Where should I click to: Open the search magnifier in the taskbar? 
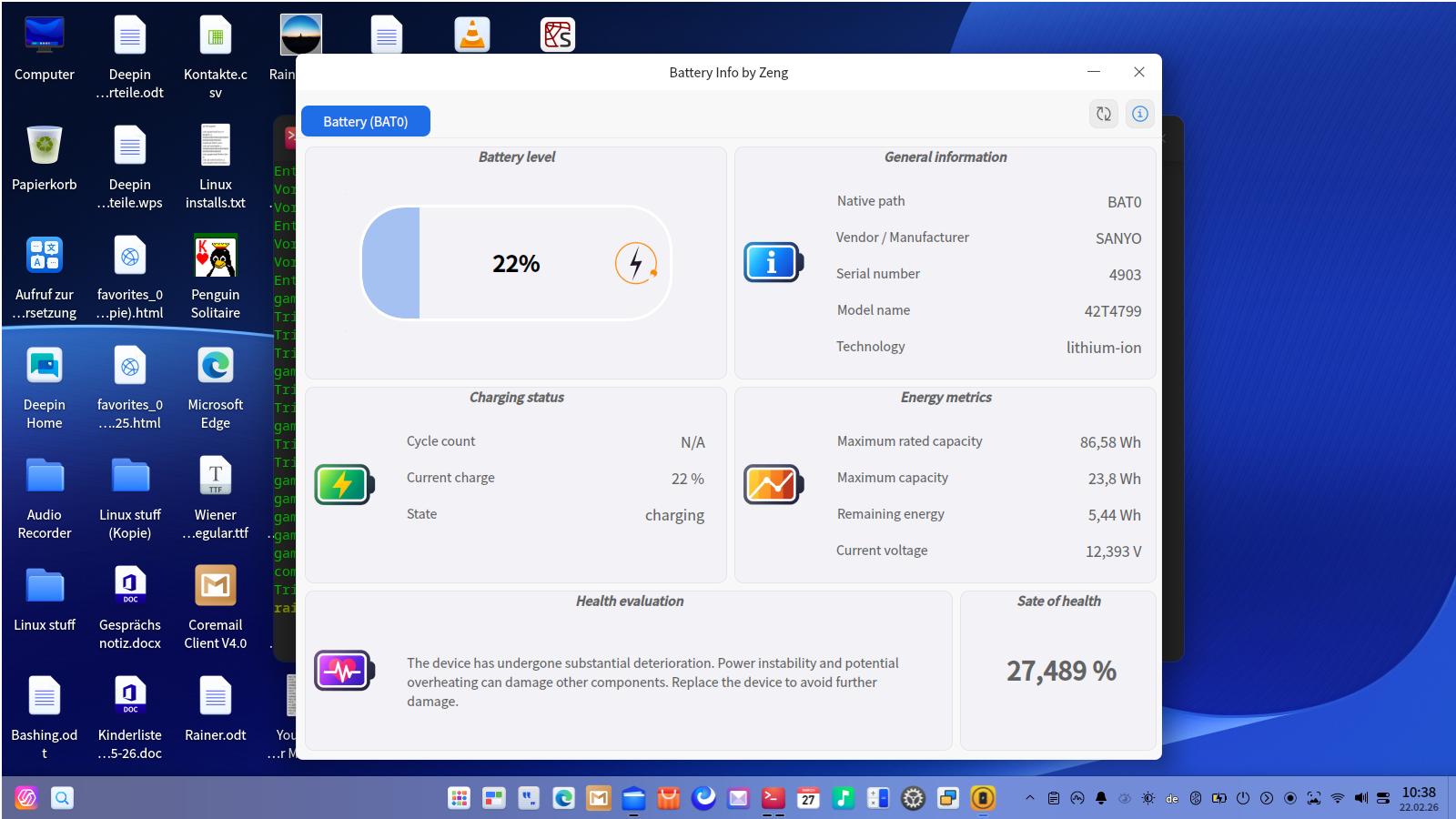click(x=62, y=798)
